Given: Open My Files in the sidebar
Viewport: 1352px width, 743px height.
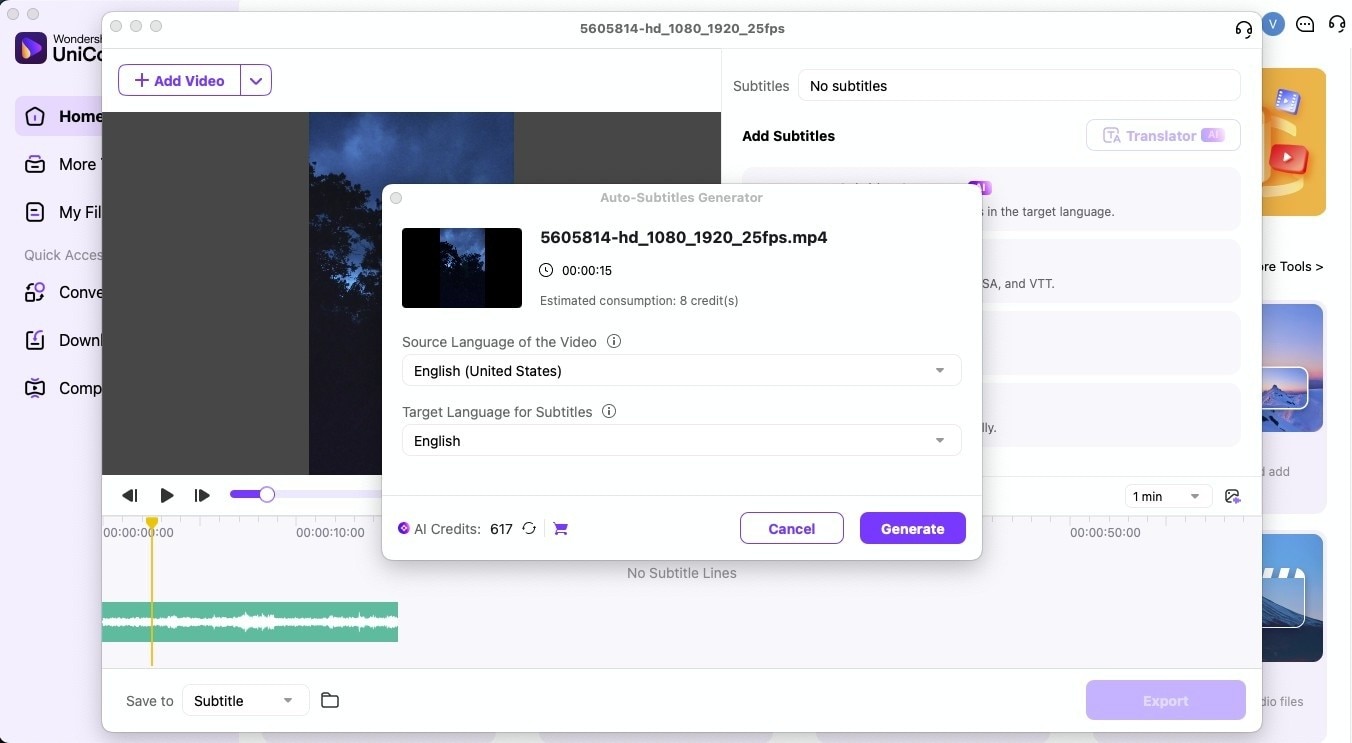Looking at the screenshot, I should pyautogui.click(x=60, y=212).
